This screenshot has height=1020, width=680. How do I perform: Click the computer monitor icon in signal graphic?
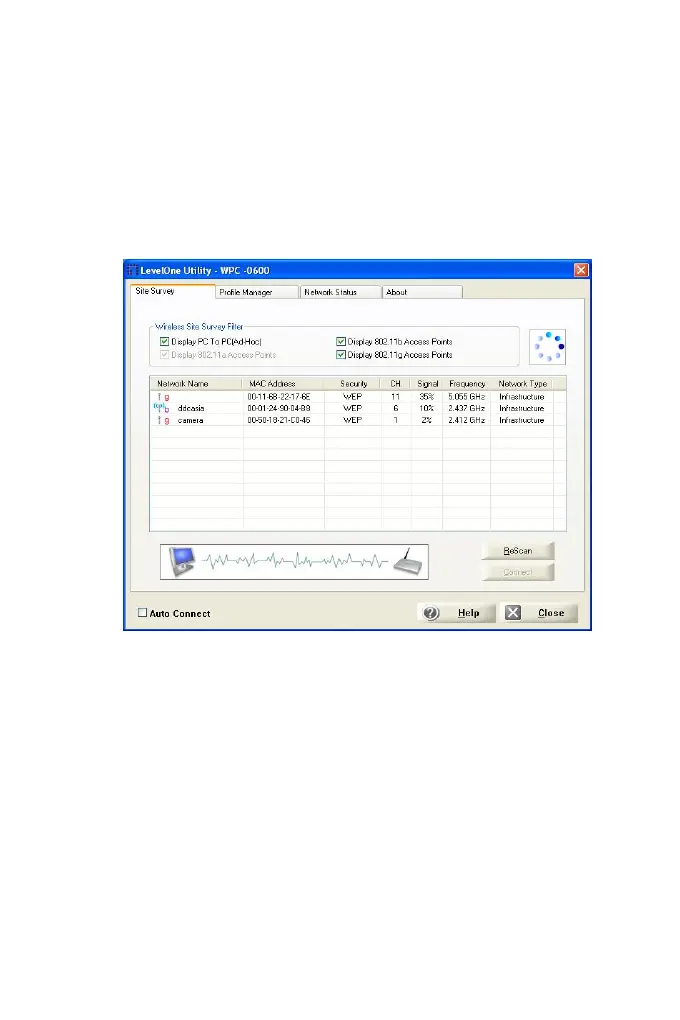(182, 561)
